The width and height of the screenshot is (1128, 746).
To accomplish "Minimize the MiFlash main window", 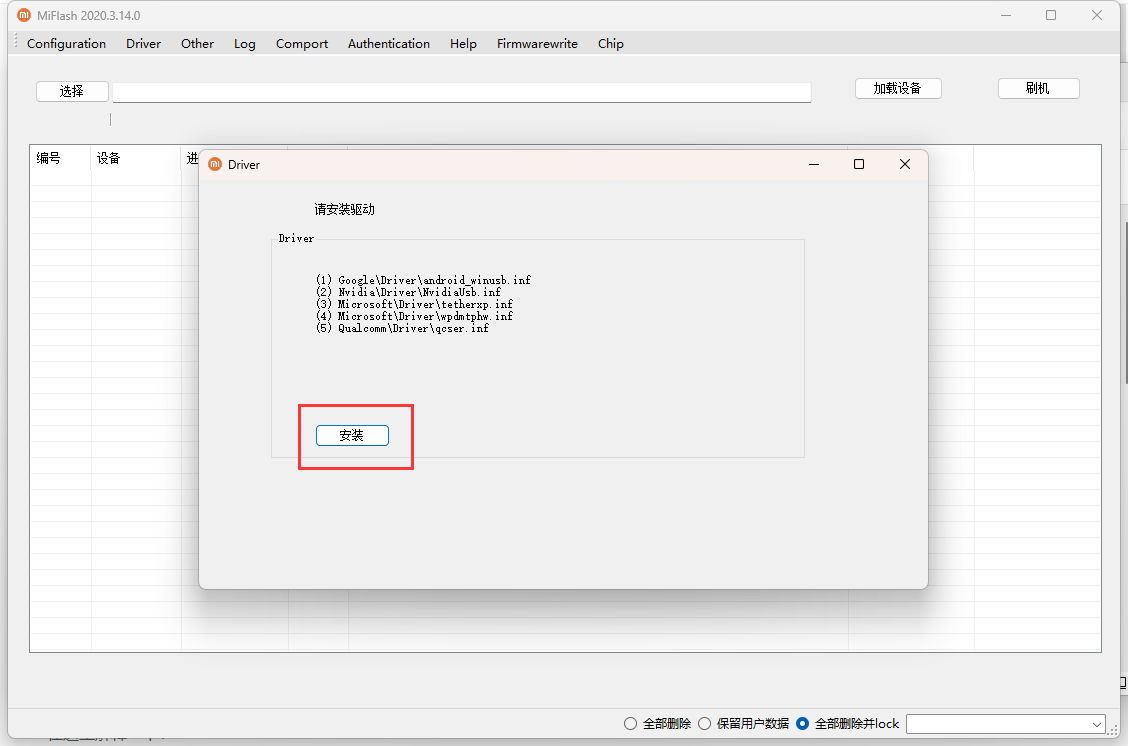I will tap(1006, 15).
